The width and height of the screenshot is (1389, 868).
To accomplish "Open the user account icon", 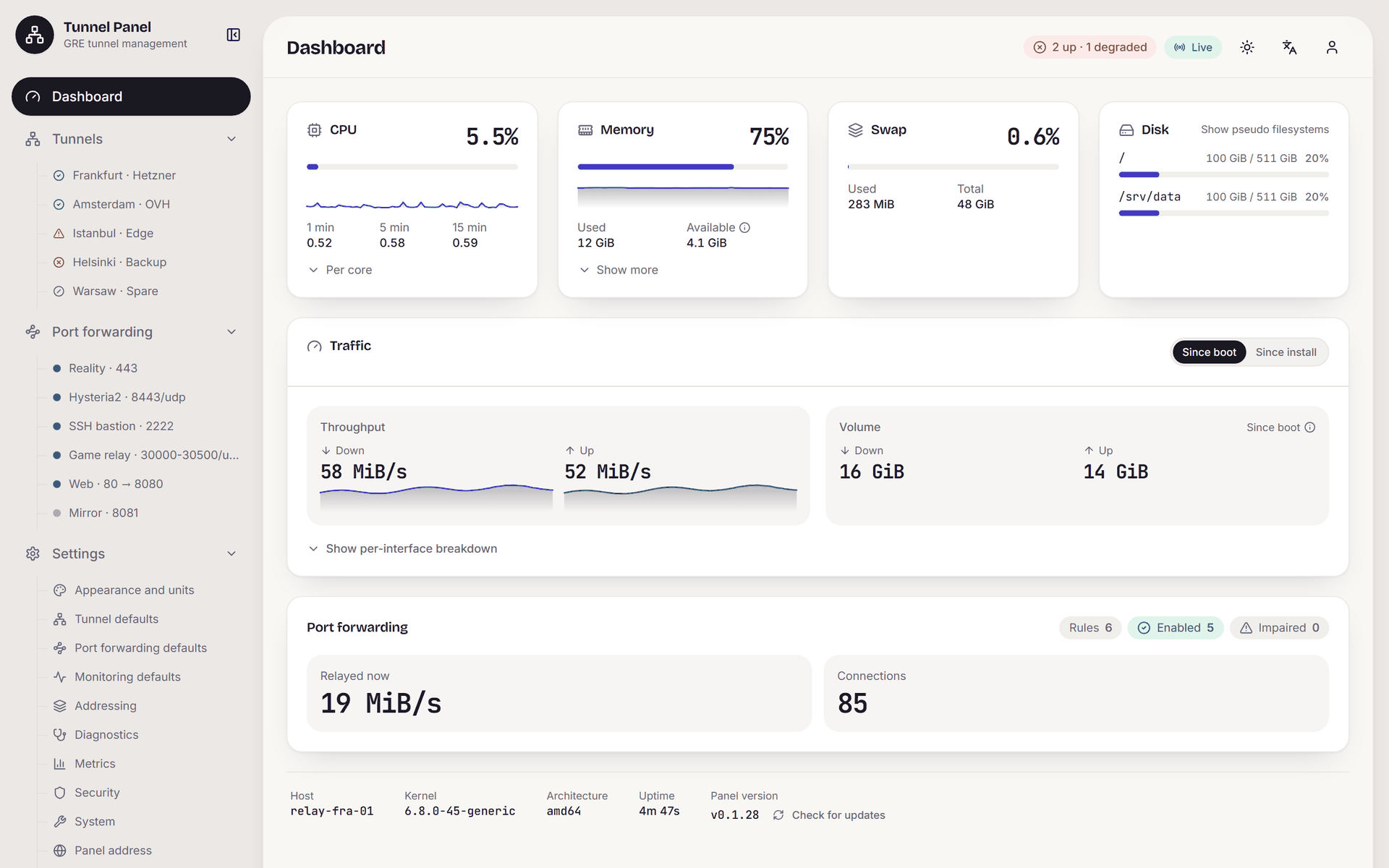I will pyautogui.click(x=1332, y=47).
